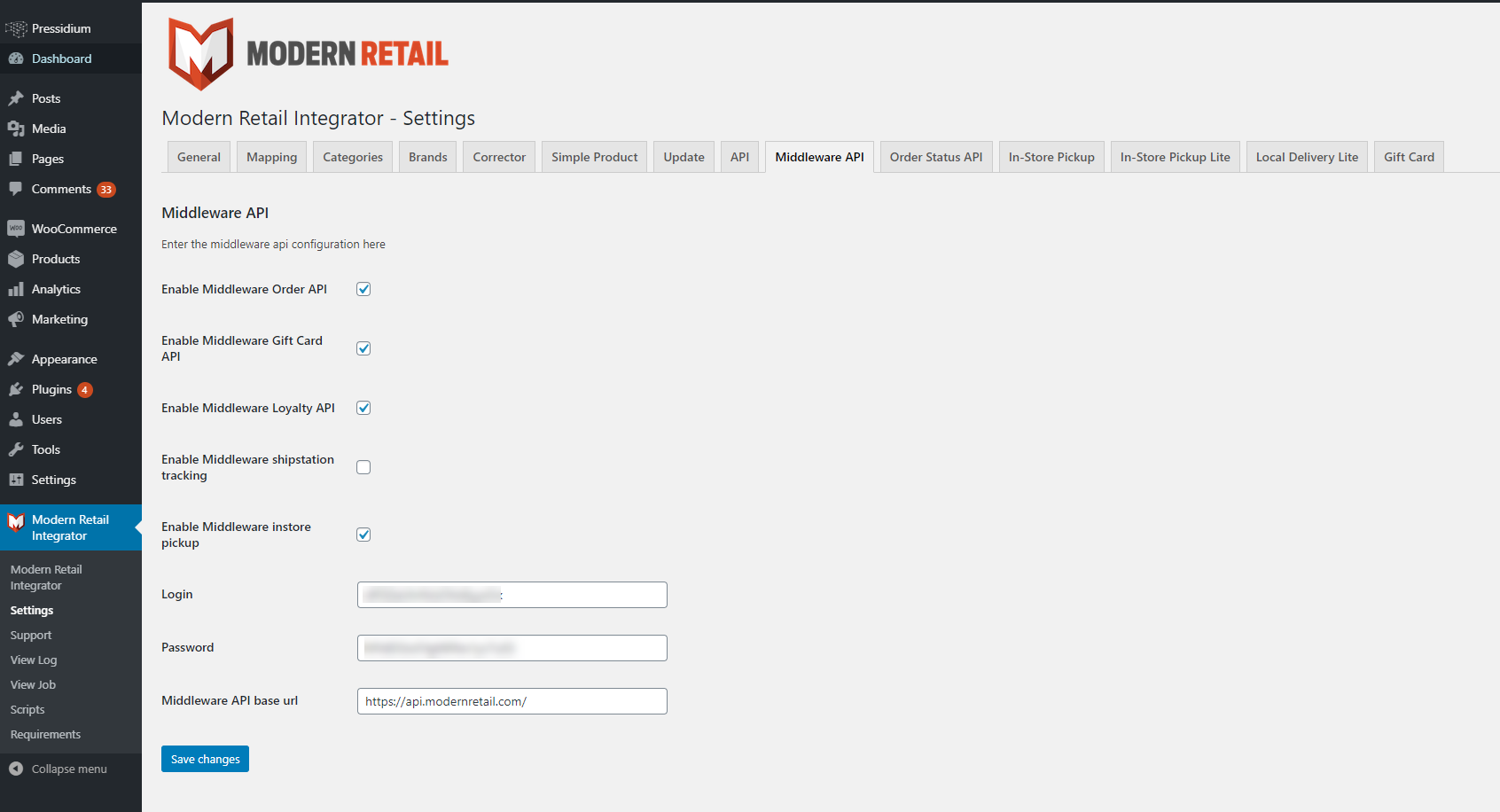
Task: Click the Analytics bar chart icon
Action: (x=16, y=289)
